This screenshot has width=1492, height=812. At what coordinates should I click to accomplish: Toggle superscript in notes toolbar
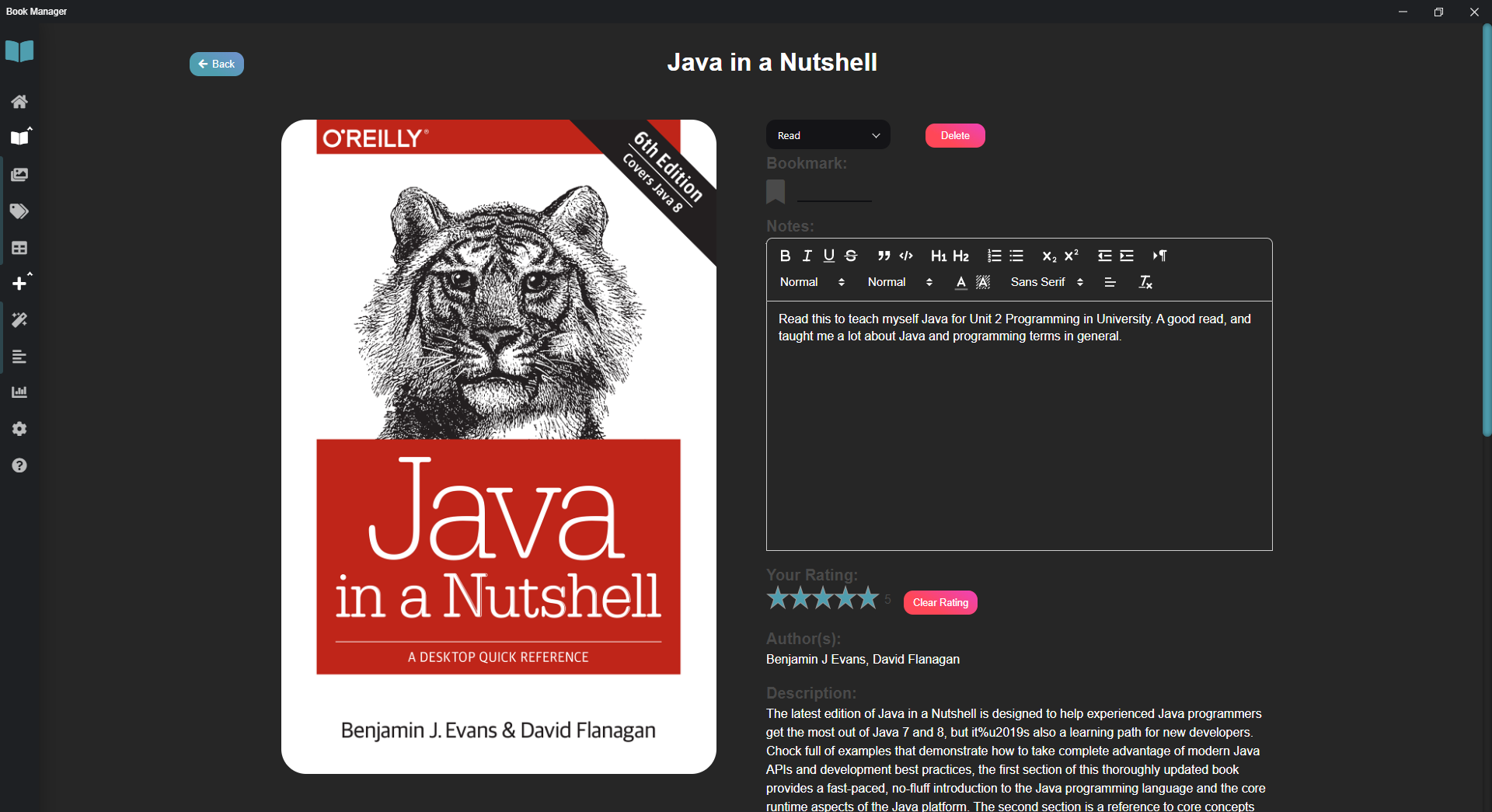click(x=1072, y=256)
